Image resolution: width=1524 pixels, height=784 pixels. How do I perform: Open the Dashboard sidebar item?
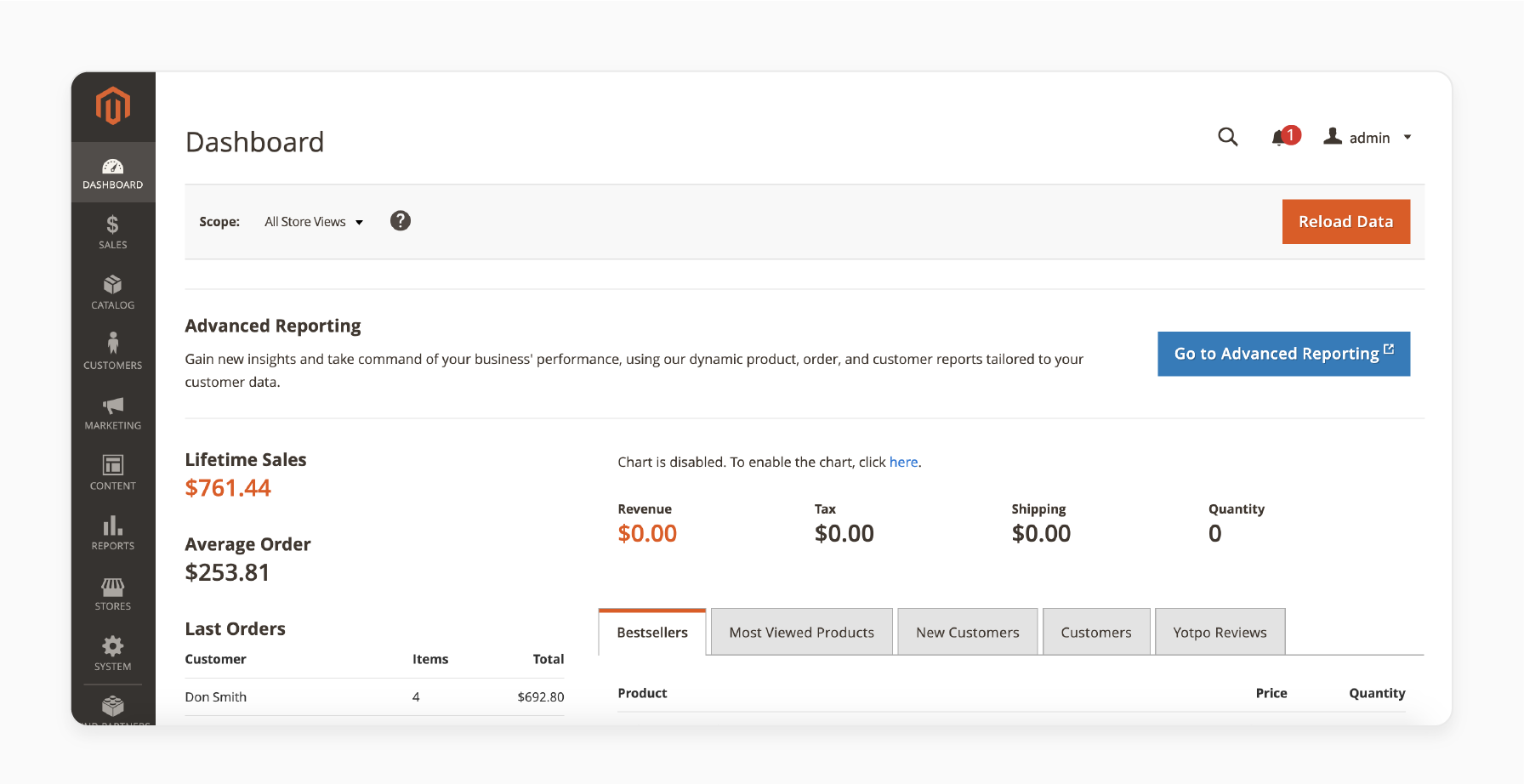pyautogui.click(x=113, y=173)
